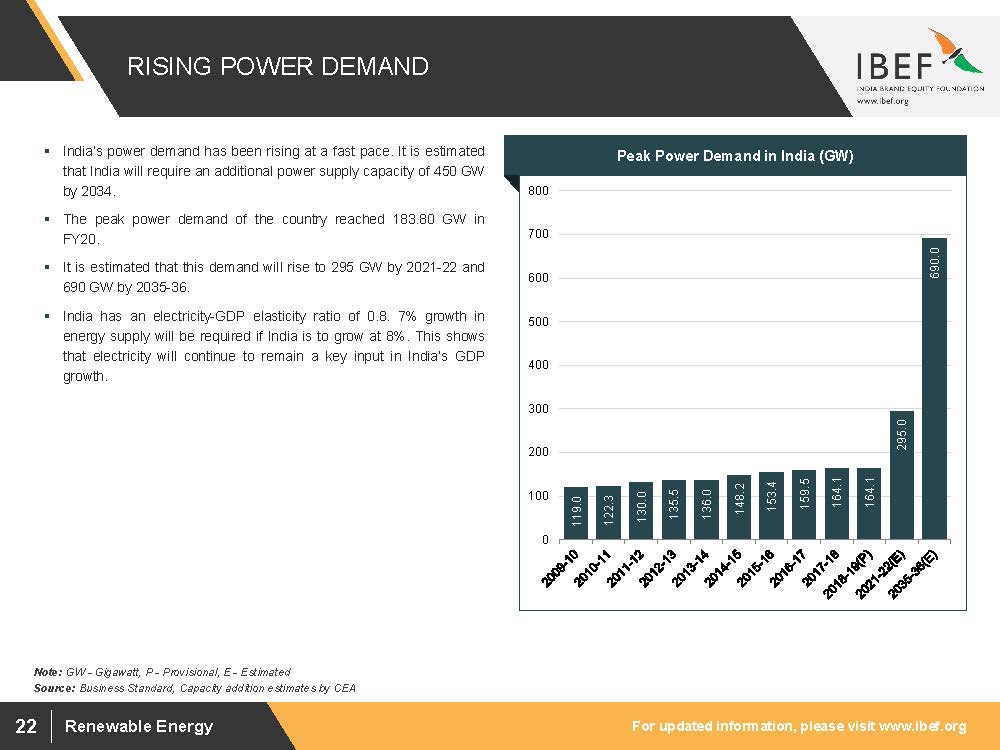Click the bullet about additional 450 GW capacity
The height and width of the screenshot is (750, 1000).
point(273,170)
